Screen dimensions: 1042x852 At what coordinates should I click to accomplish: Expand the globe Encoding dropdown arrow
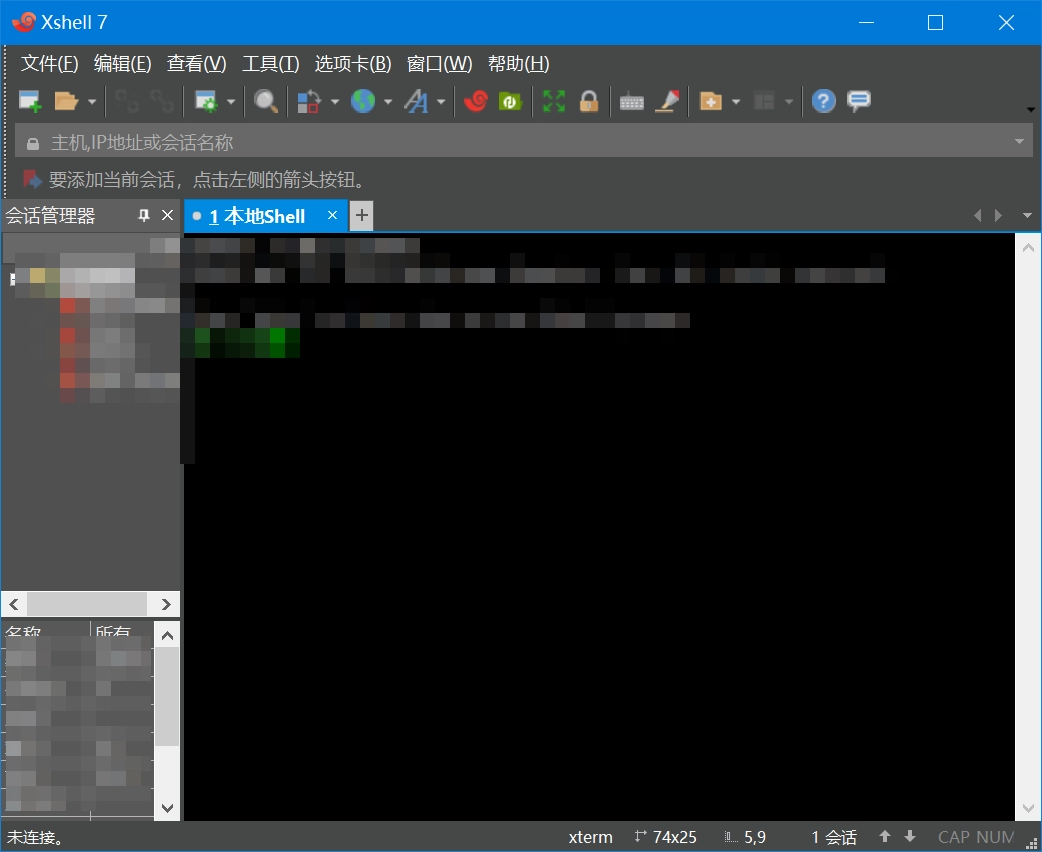[x=388, y=102]
